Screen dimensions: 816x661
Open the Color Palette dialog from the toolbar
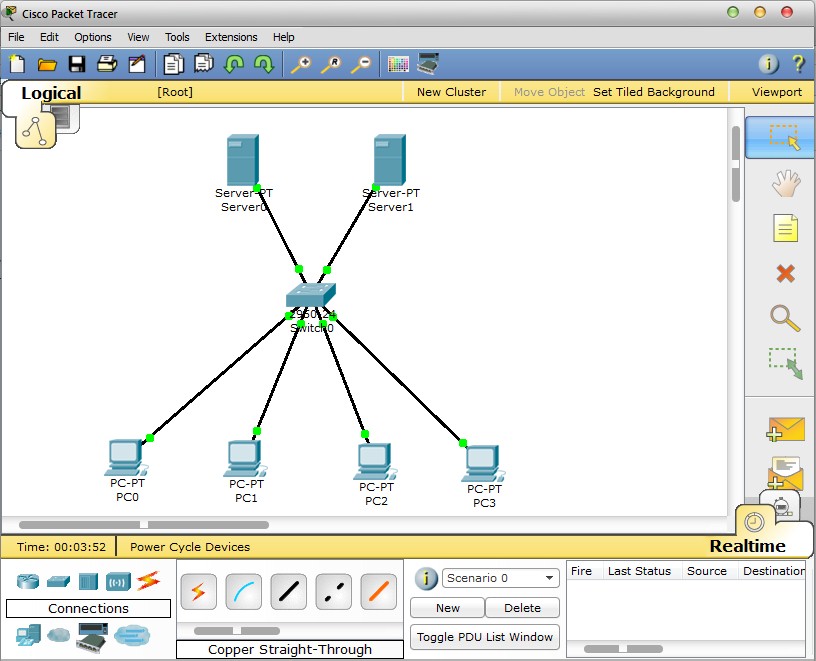pos(398,63)
